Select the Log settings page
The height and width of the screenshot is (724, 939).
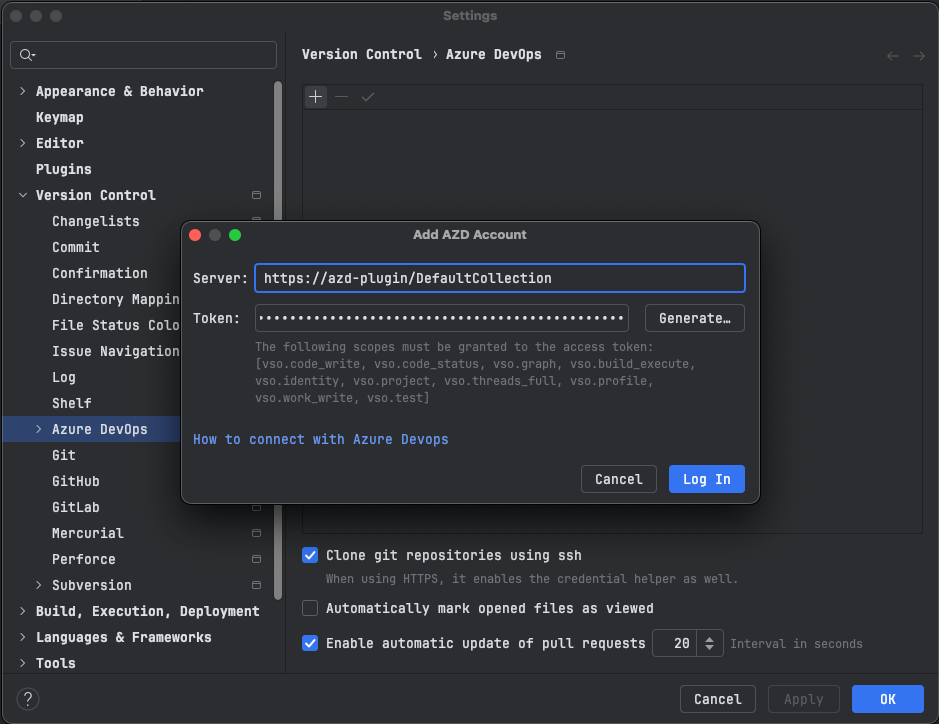(x=64, y=377)
